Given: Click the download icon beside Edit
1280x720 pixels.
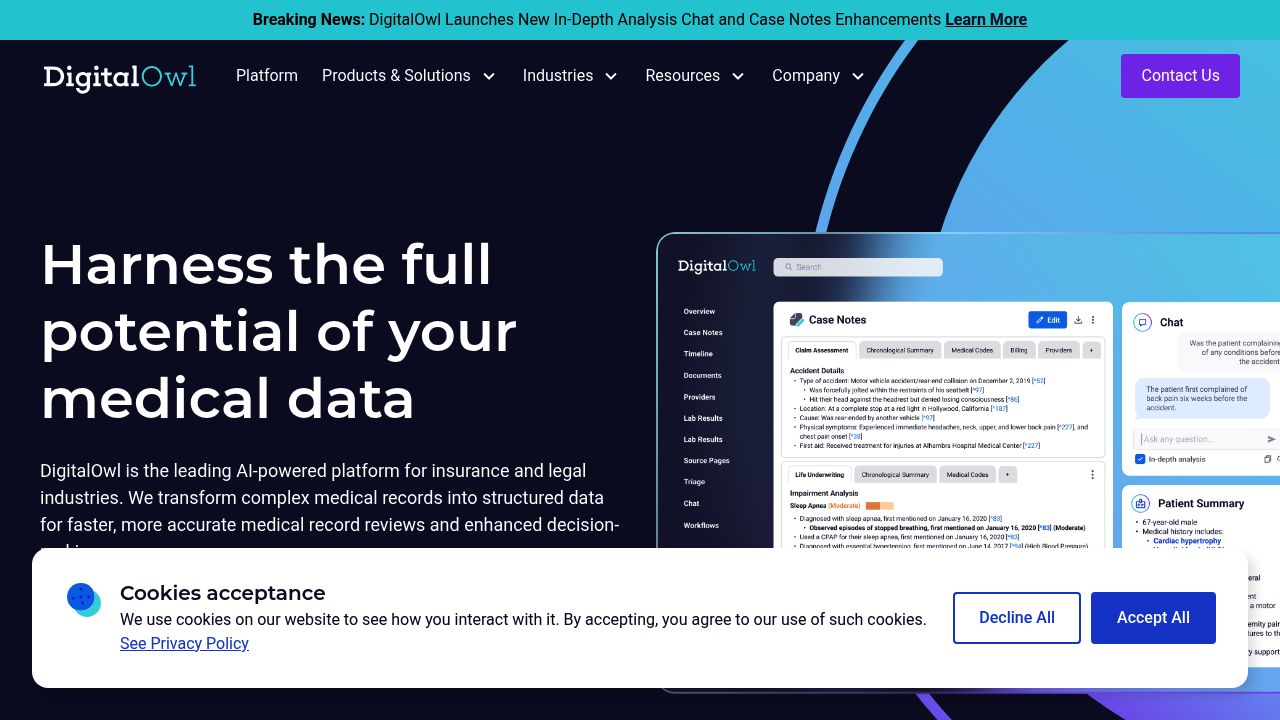Looking at the screenshot, I should [x=1078, y=320].
